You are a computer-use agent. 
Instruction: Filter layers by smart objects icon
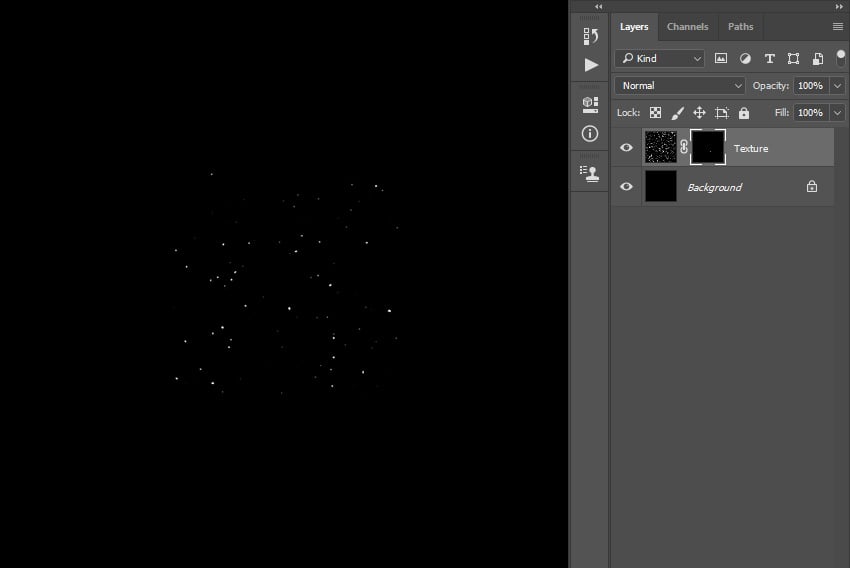click(817, 59)
